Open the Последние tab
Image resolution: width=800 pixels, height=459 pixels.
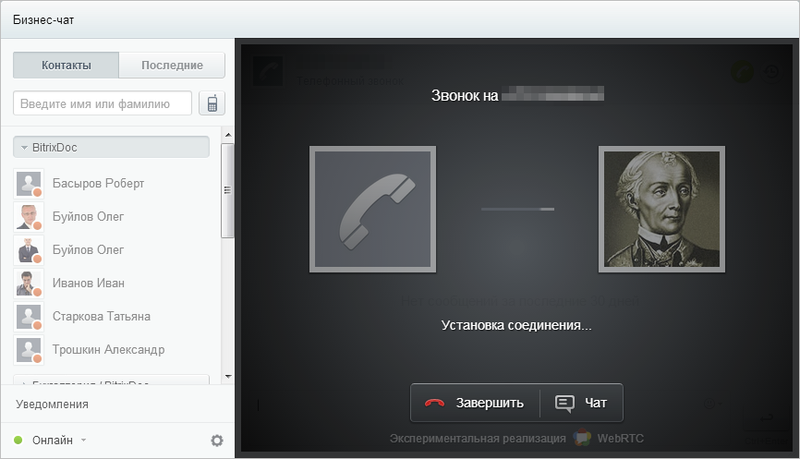click(172, 65)
